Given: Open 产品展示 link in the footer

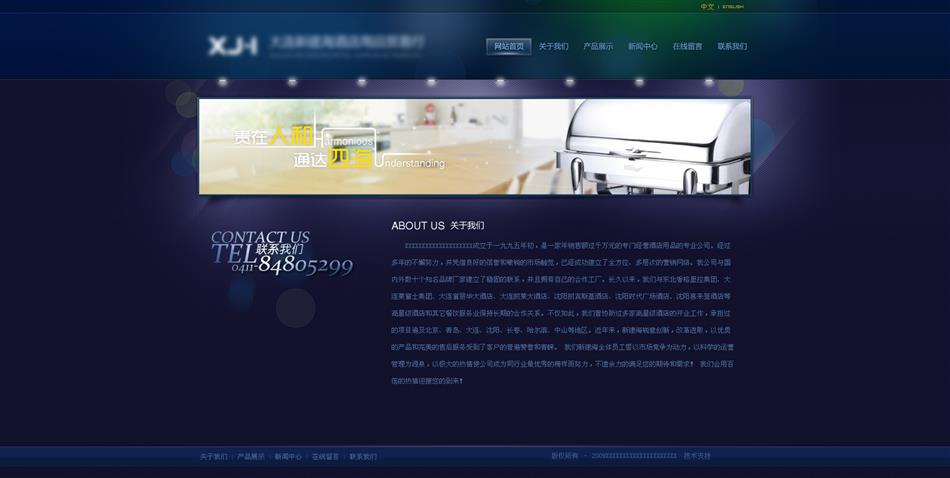Looking at the screenshot, I should pyautogui.click(x=251, y=456).
